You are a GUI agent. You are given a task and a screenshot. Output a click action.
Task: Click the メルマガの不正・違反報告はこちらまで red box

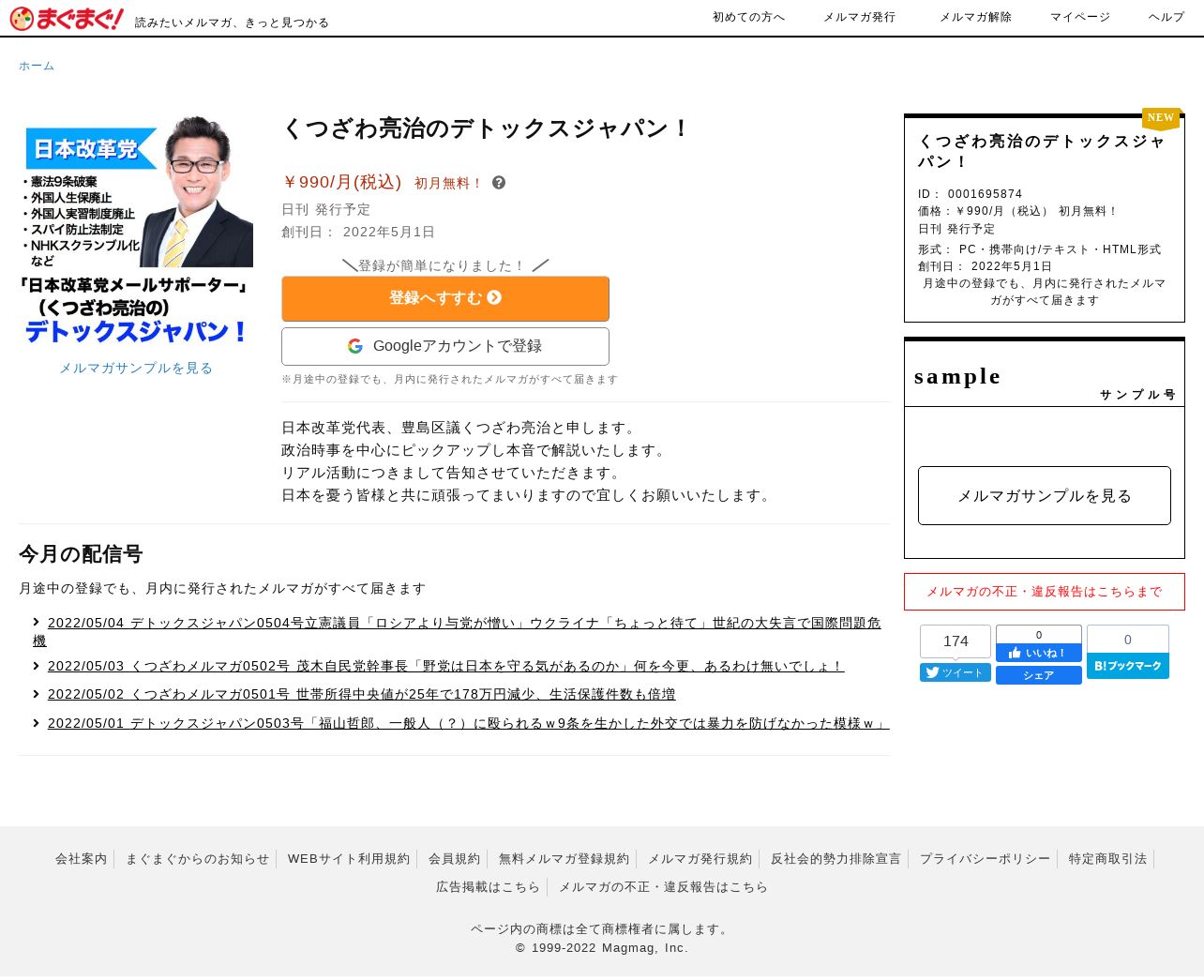click(x=1045, y=592)
